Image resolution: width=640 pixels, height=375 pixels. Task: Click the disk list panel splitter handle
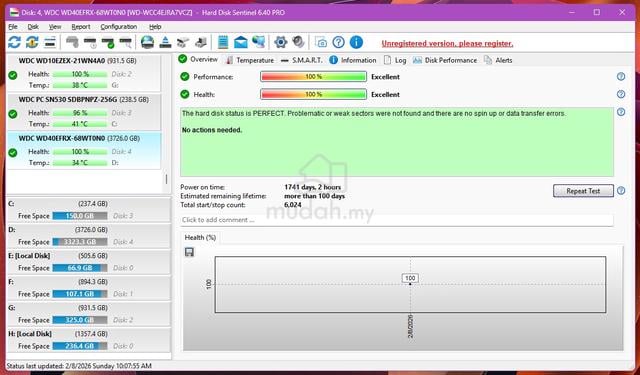coord(166,179)
